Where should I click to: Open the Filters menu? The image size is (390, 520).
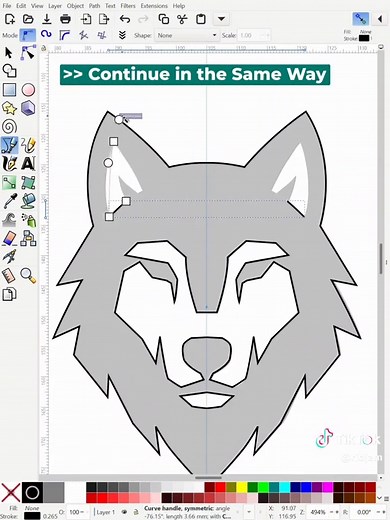(128, 6)
